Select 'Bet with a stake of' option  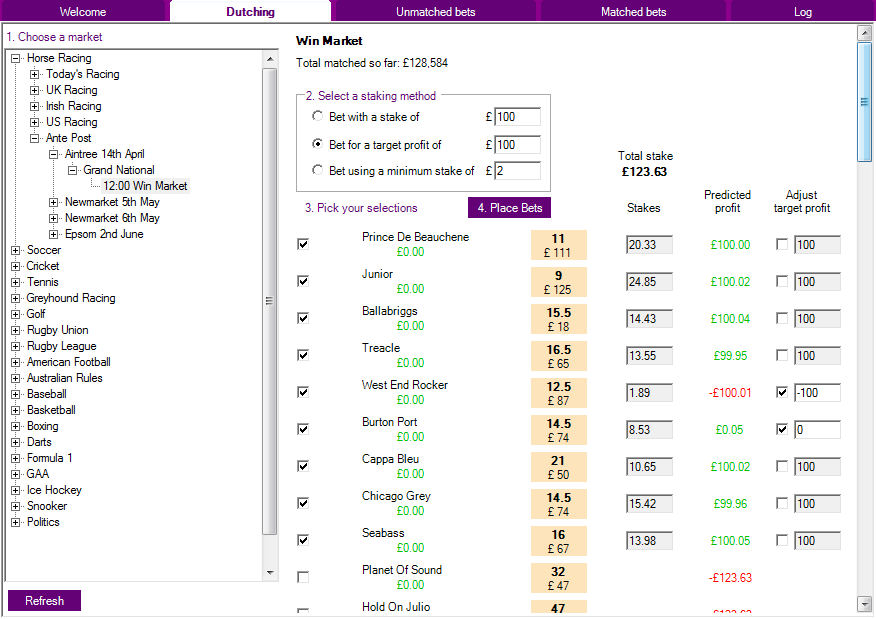[318, 117]
